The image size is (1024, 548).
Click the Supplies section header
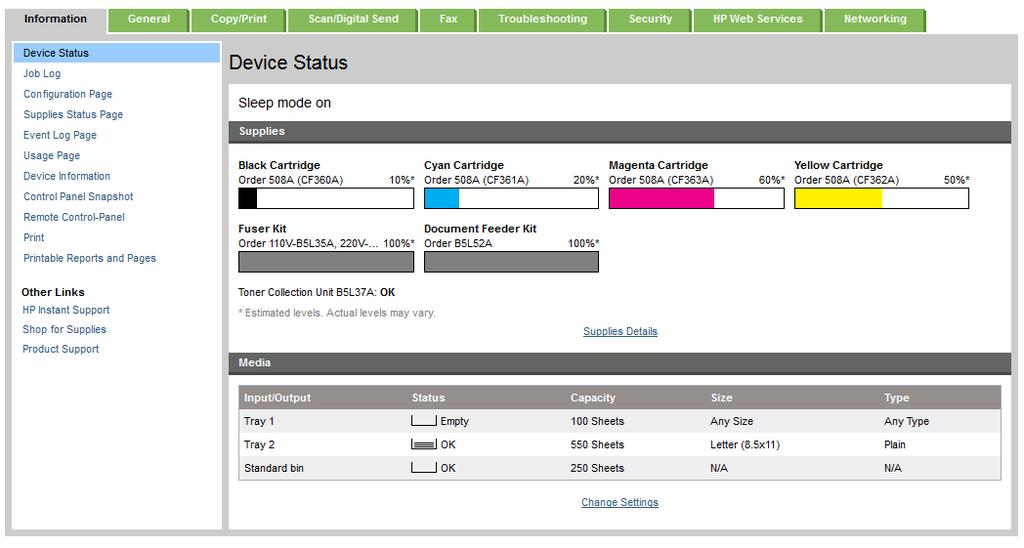pyautogui.click(x=620, y=131)
